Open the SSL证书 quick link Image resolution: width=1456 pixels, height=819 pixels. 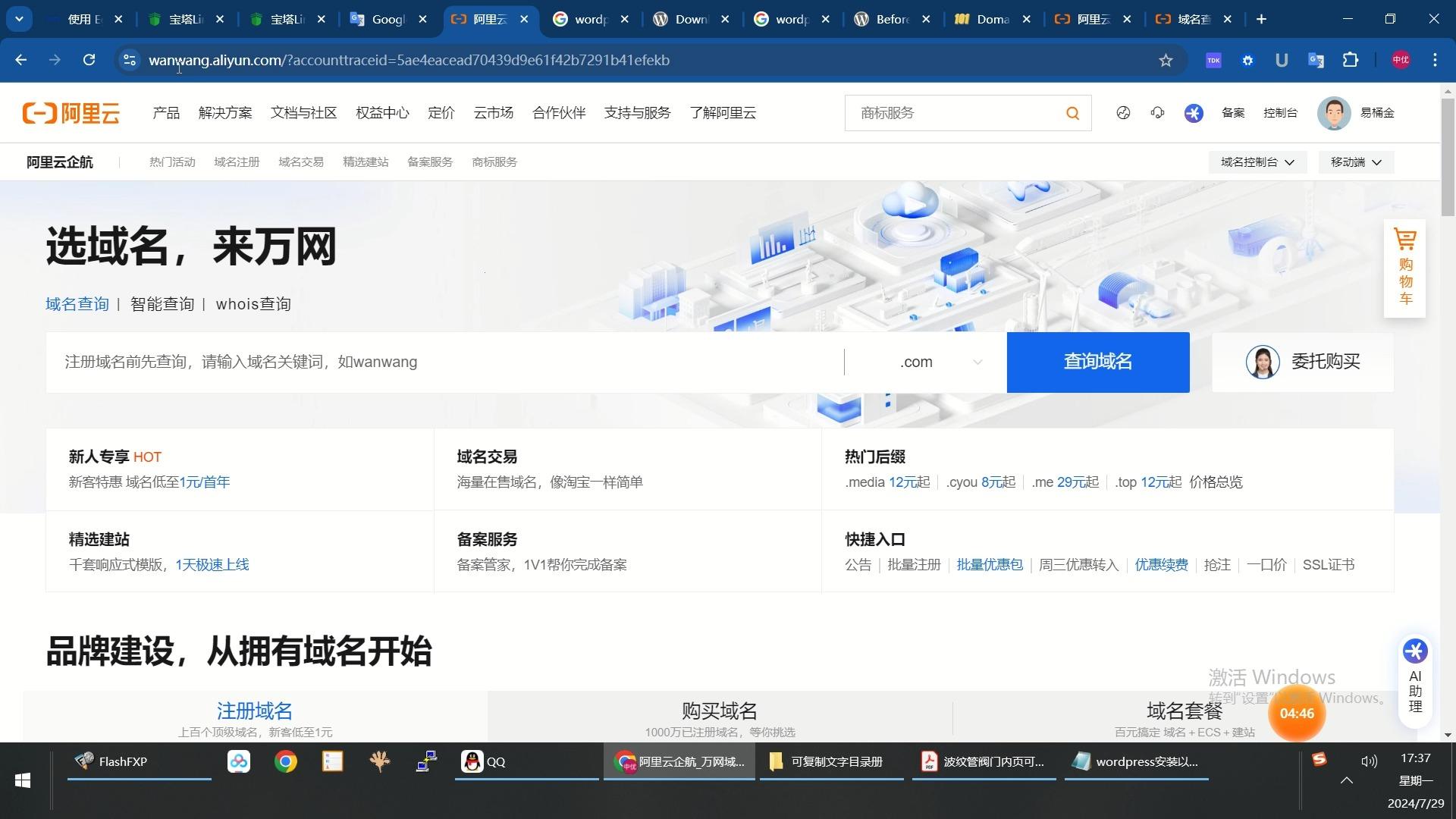(x=1329, y=565)
